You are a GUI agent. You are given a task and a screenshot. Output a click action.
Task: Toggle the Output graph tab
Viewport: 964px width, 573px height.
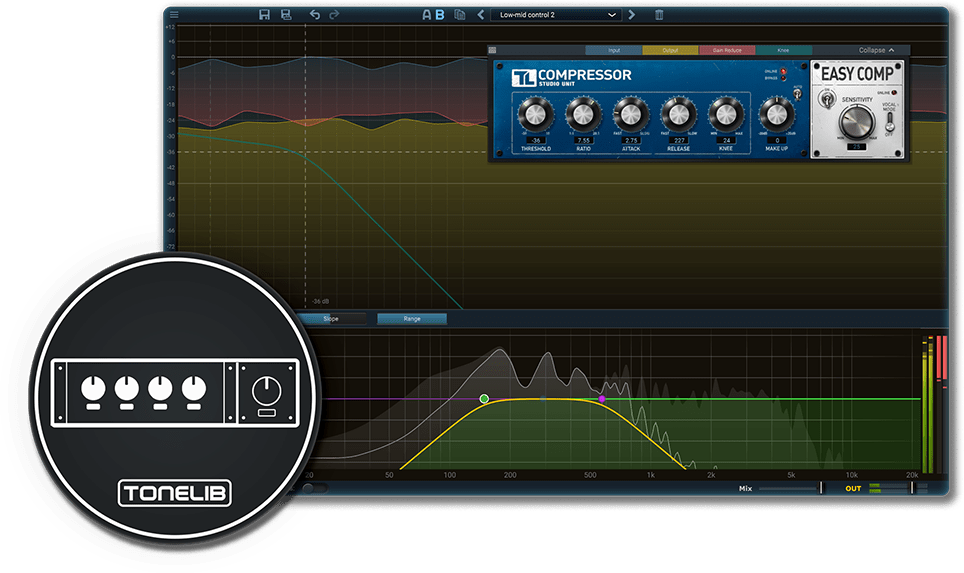coord(670,50)
